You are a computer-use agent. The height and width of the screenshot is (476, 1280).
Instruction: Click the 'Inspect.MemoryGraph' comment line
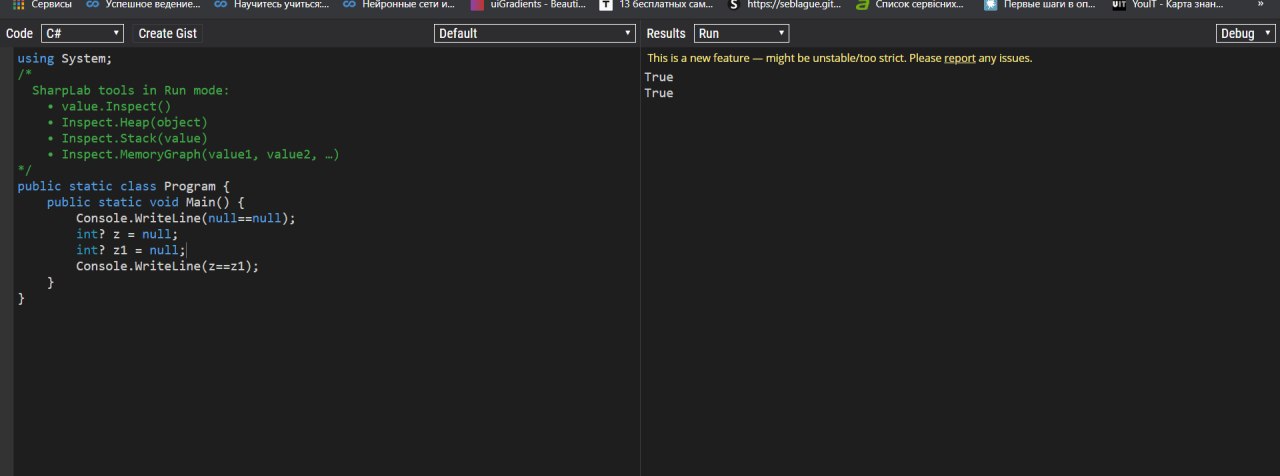(193, 154)
